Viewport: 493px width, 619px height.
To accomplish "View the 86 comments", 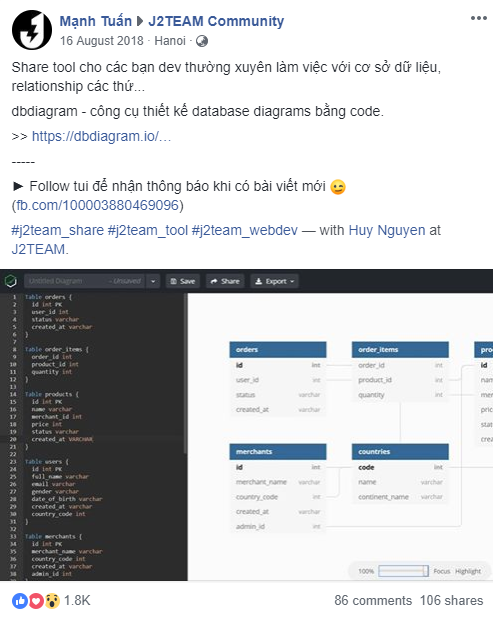I will [x=373, y=600].
